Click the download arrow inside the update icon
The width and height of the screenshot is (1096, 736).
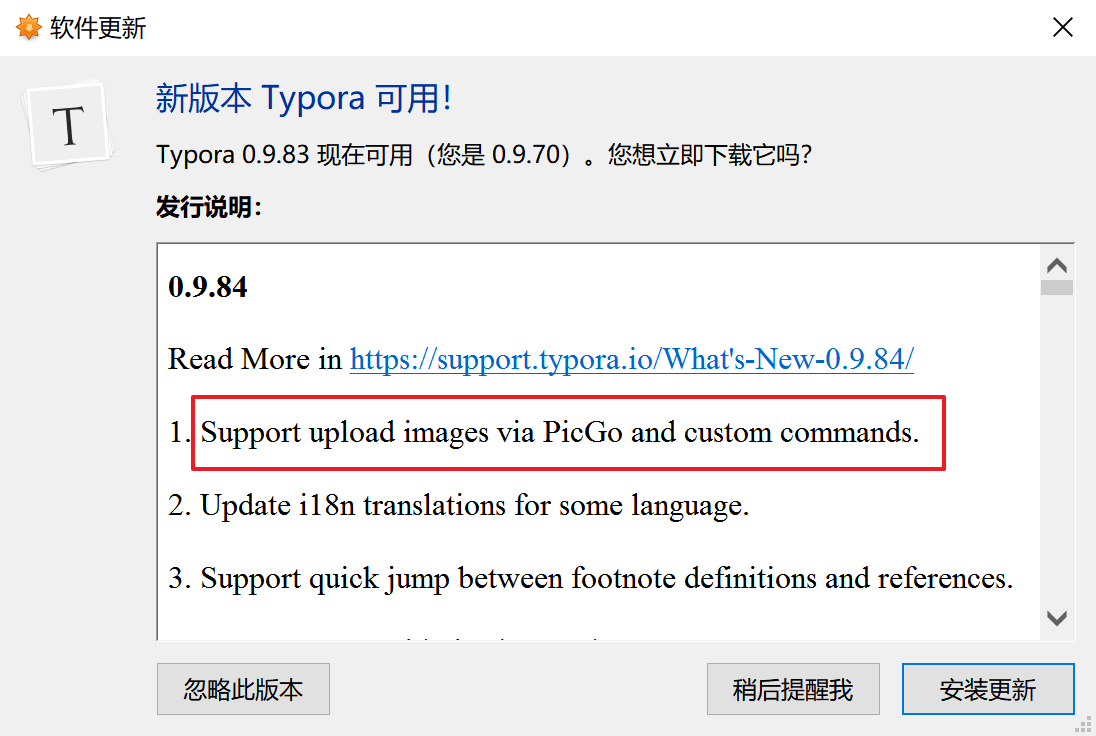28,30
